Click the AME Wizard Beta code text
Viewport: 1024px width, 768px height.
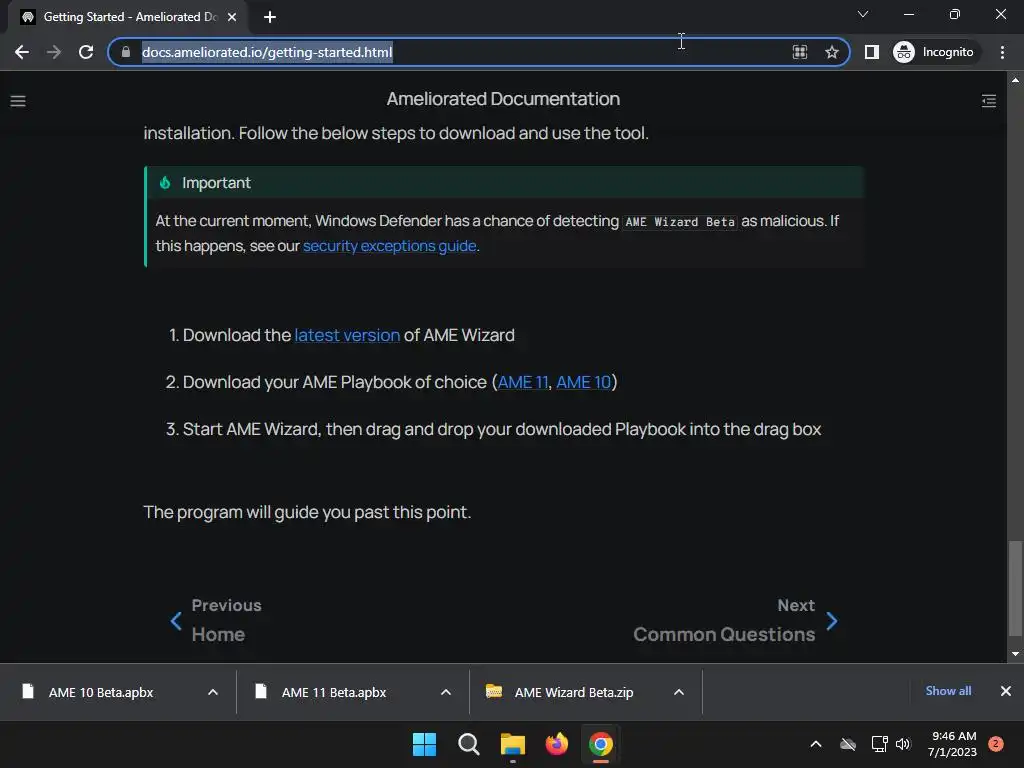(680, 222)
